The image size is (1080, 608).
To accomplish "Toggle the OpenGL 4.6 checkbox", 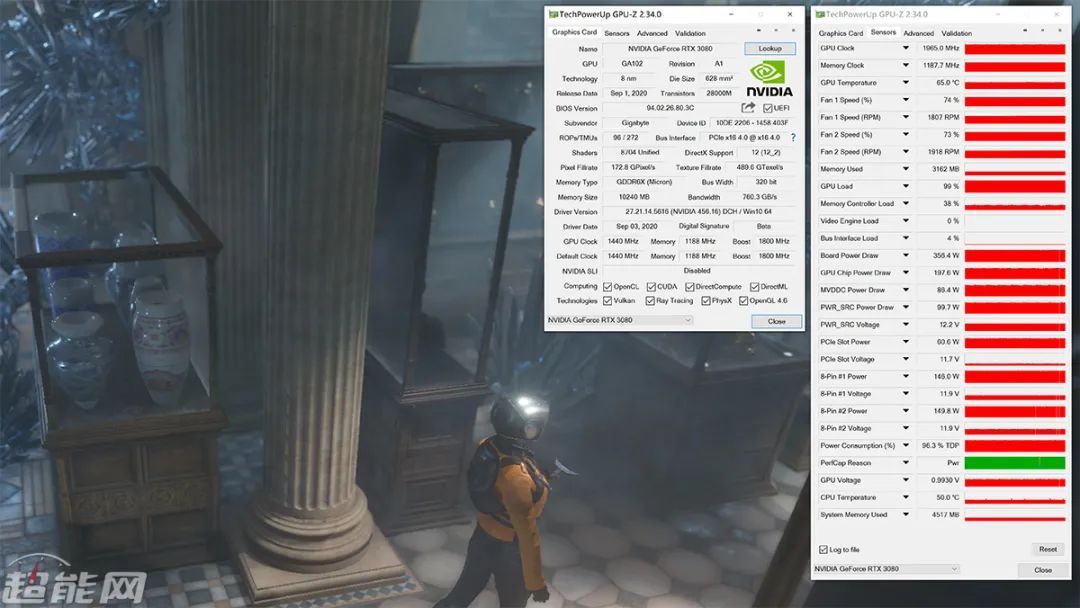I will [743, 301].
